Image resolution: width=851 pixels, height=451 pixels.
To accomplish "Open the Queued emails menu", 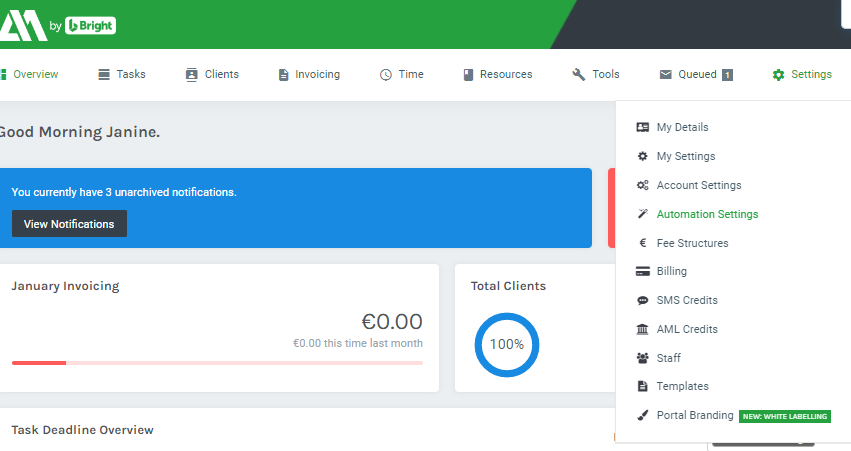I will 696,74.
